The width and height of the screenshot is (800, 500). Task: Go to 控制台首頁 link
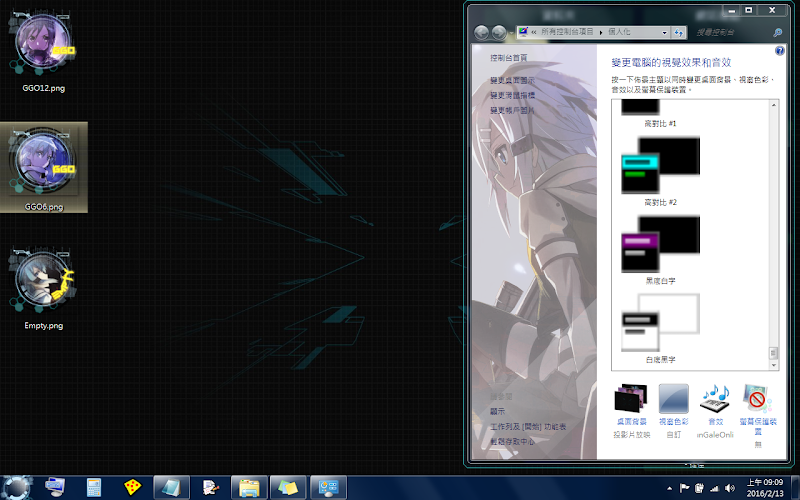[509, 58]
